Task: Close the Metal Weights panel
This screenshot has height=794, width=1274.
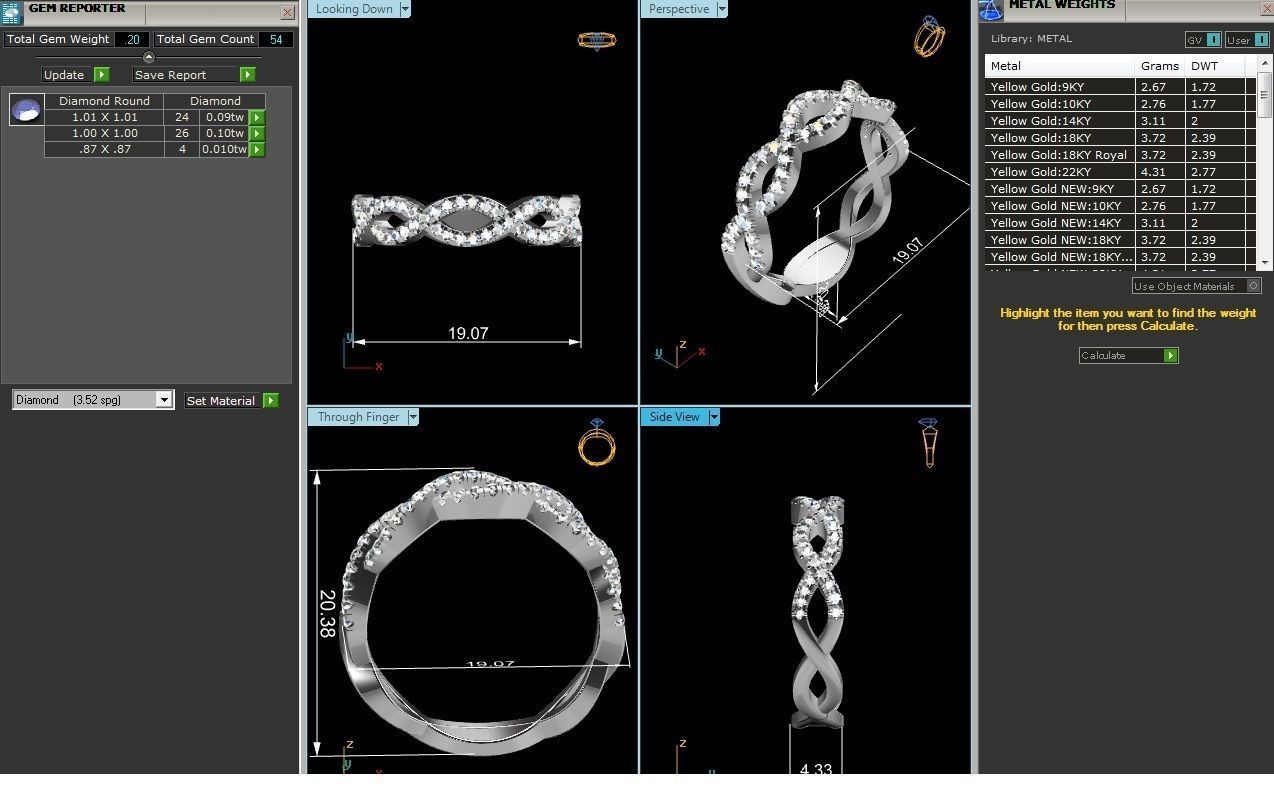Action: point(1265,9)
